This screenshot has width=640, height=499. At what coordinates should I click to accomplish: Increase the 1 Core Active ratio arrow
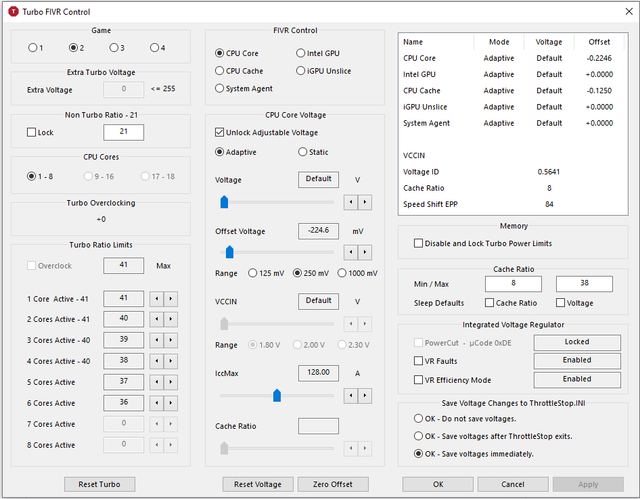coord(172,298)
